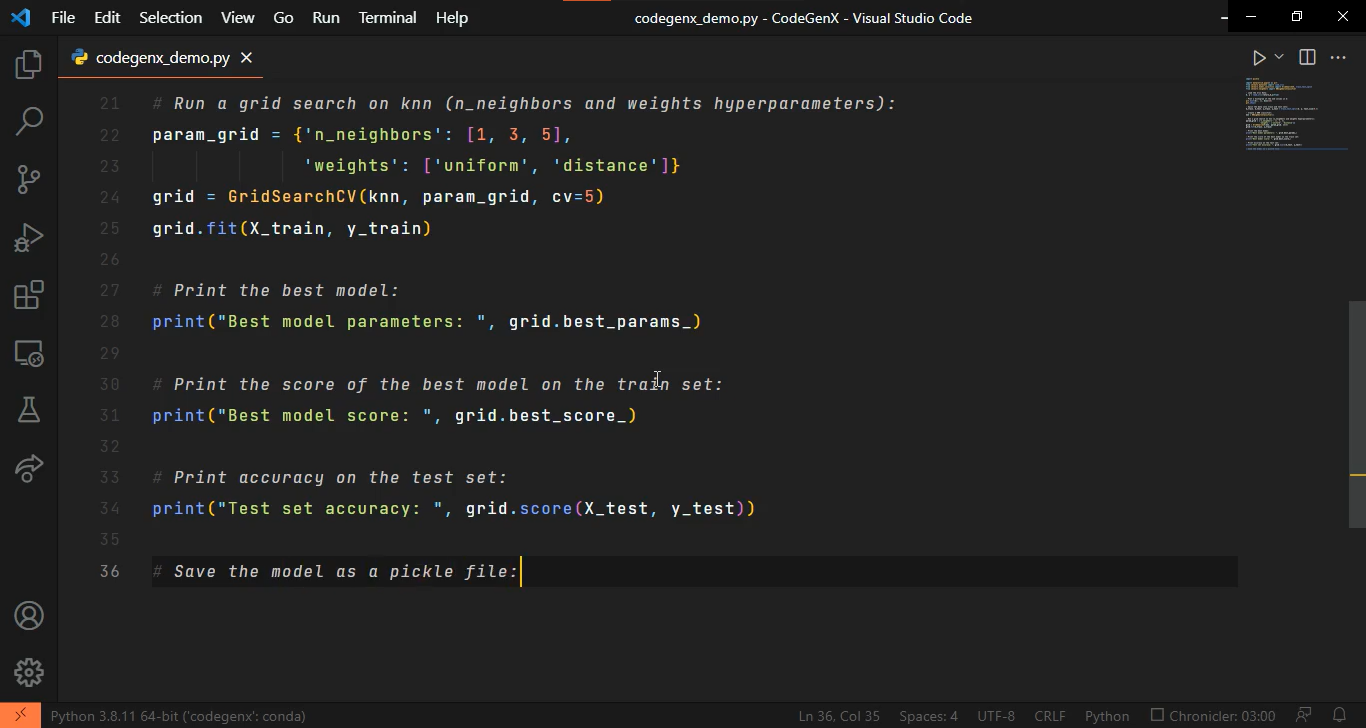Open the Source Control view

29,179
